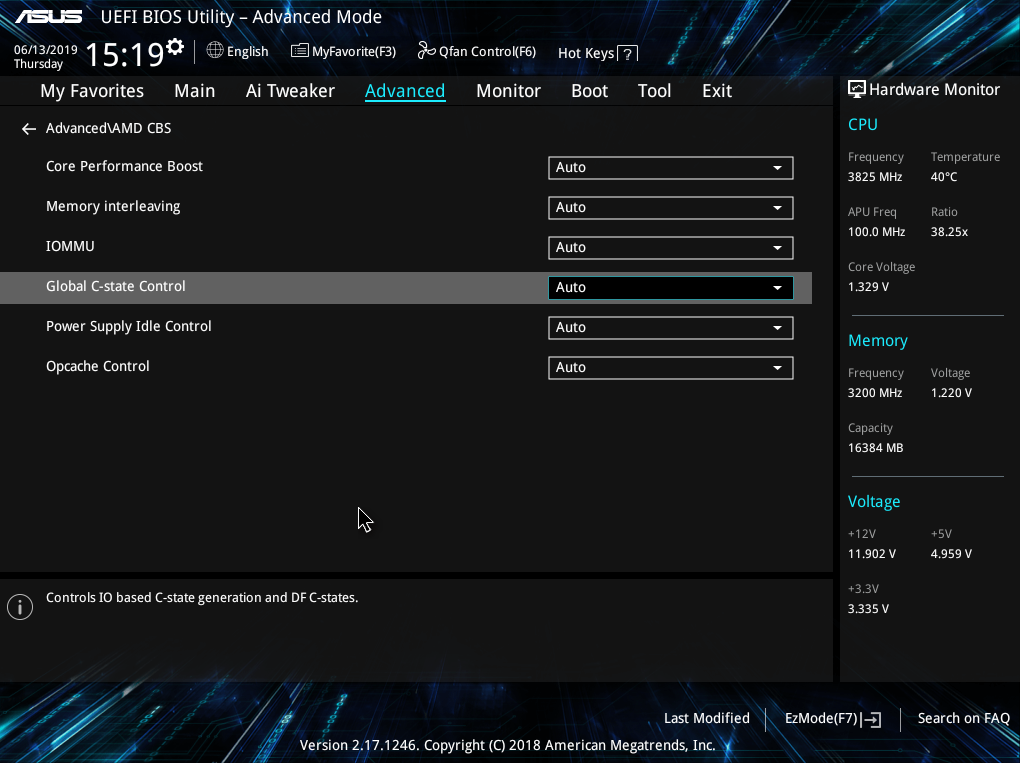Click the EzMode exit arrow icon

pos(871,719)
